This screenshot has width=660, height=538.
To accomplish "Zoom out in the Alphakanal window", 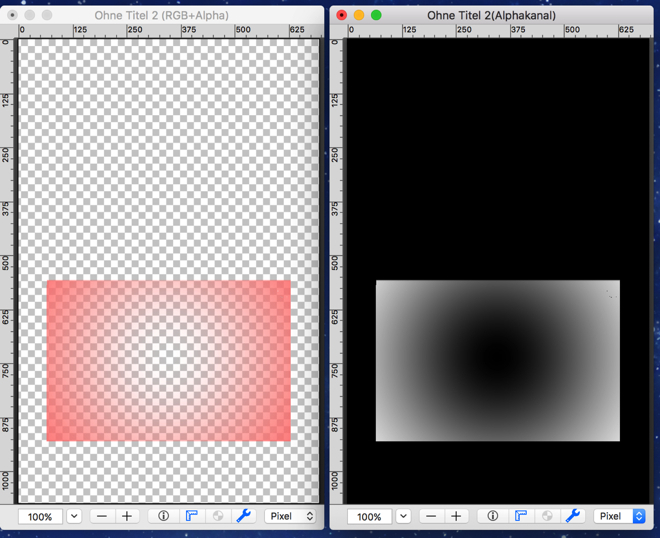I will [x=431, y=516].
